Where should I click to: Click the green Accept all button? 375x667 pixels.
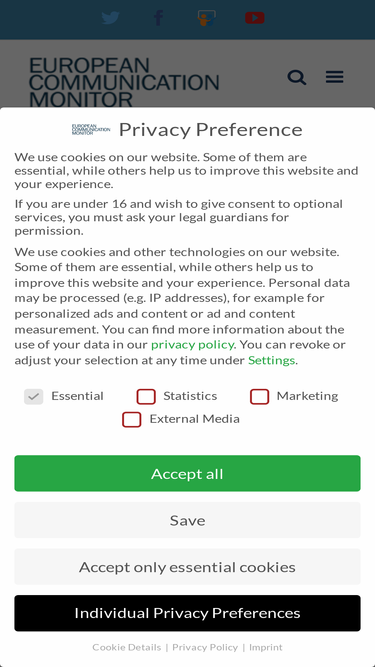(188, 473)
